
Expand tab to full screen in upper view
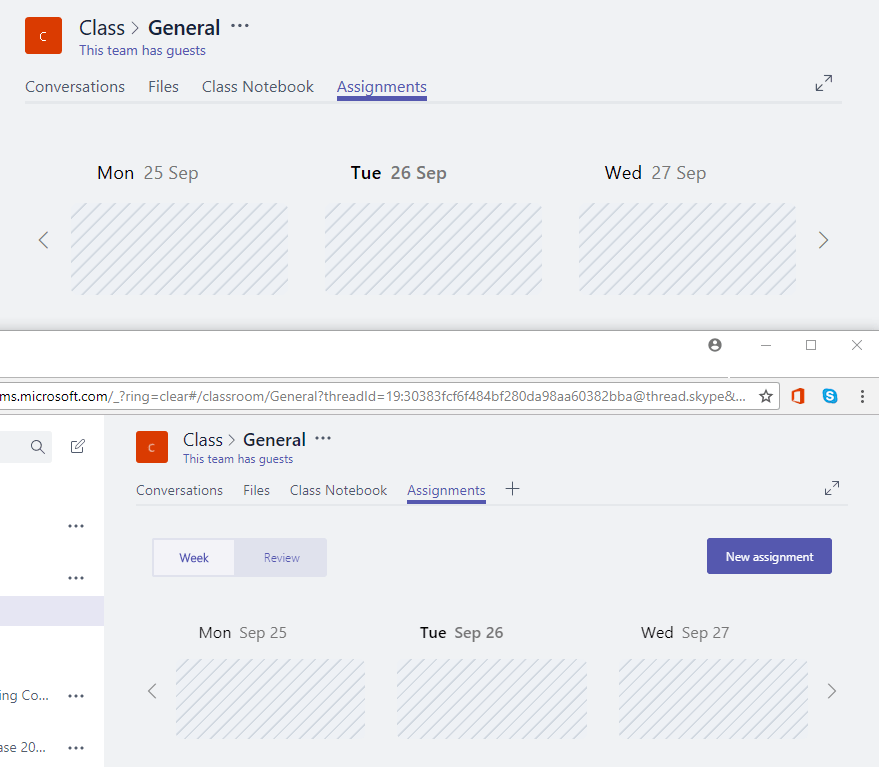(824, 83)
